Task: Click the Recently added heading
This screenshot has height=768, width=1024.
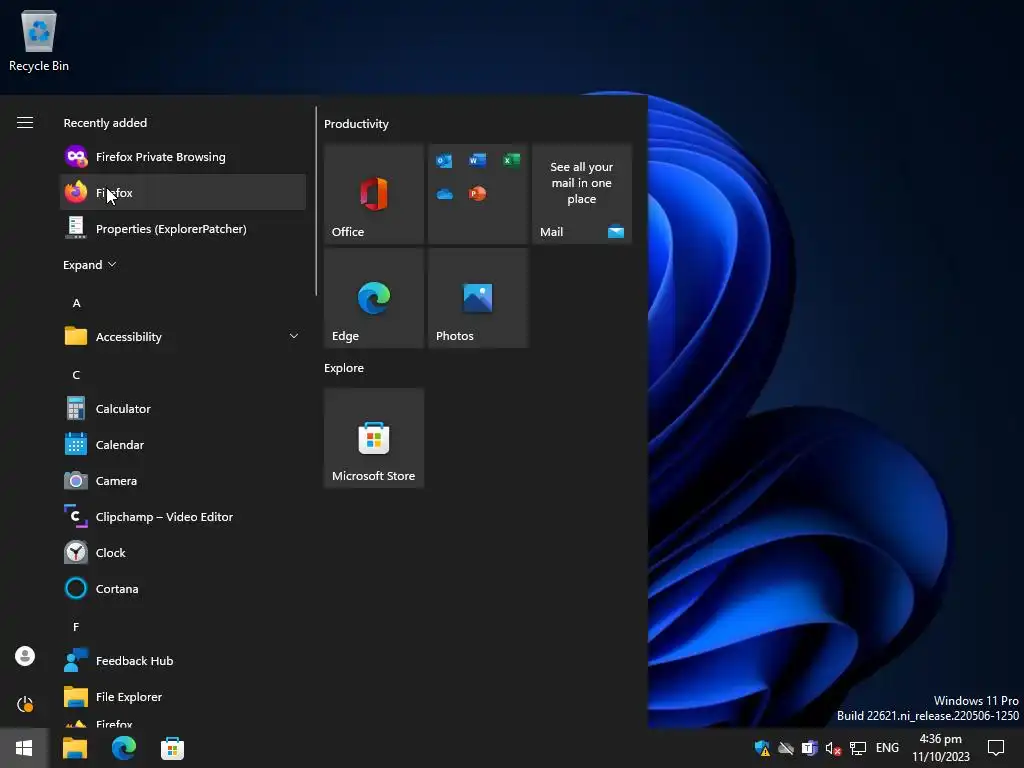Action: [x=105, y=123]
